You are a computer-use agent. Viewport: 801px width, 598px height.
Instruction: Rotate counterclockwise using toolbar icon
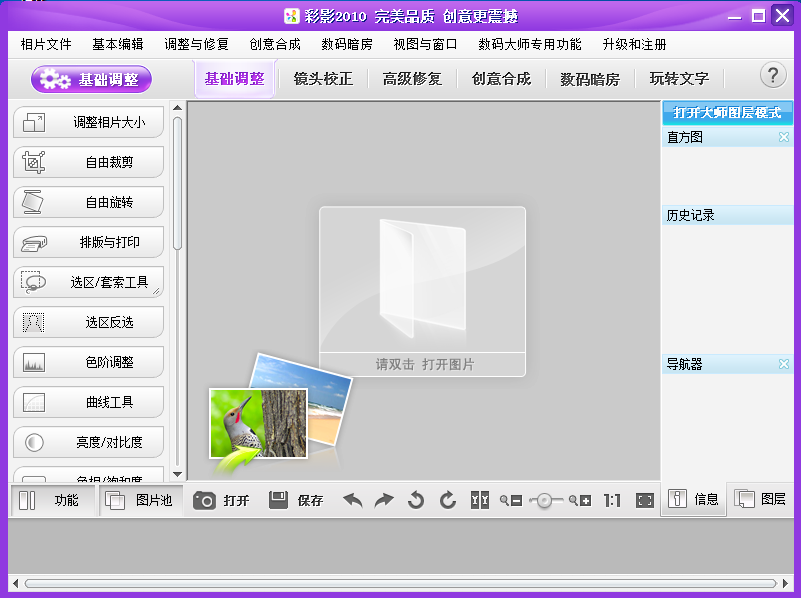[416, 500]
